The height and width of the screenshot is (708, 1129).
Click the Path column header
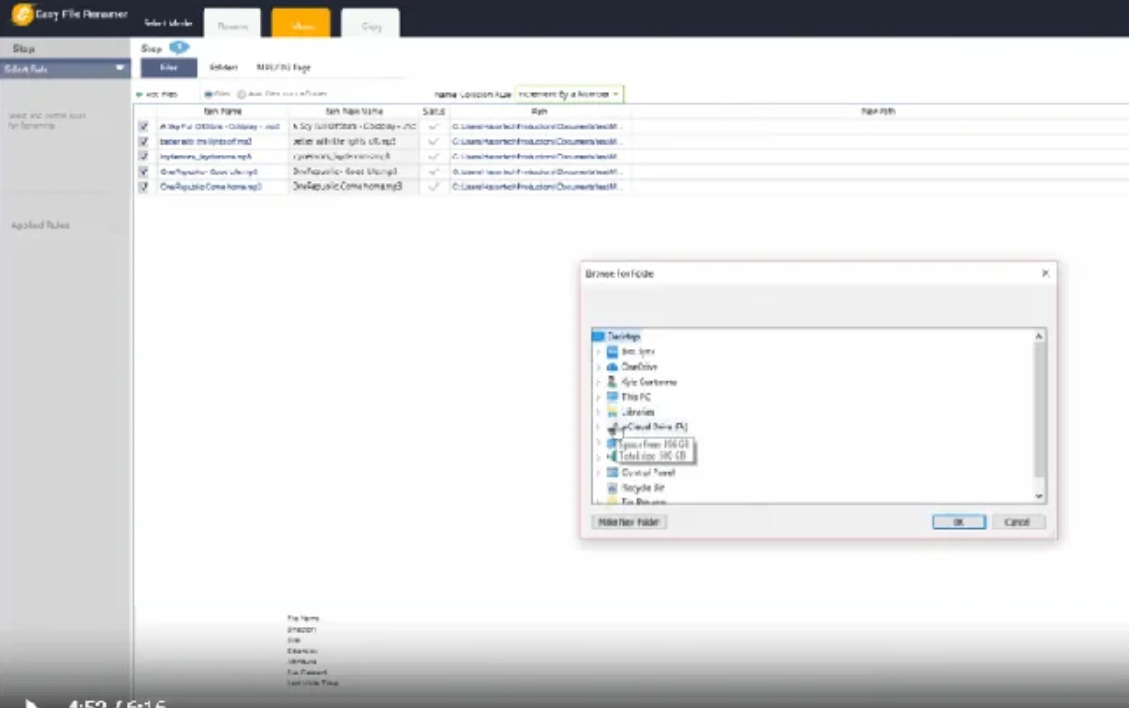click(x=540, y=111)
